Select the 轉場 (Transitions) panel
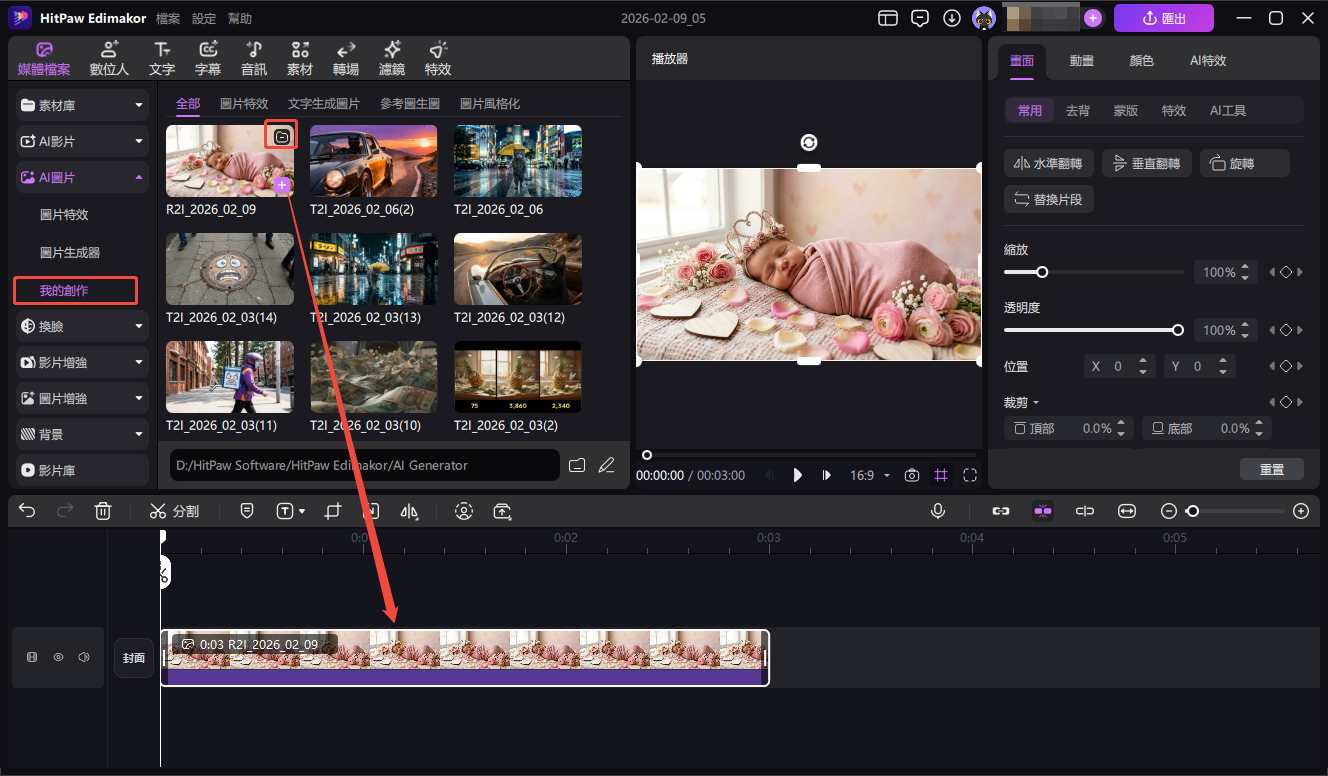Image resolution: width=1328 pixels, height=776 pixels. (345, 57)
